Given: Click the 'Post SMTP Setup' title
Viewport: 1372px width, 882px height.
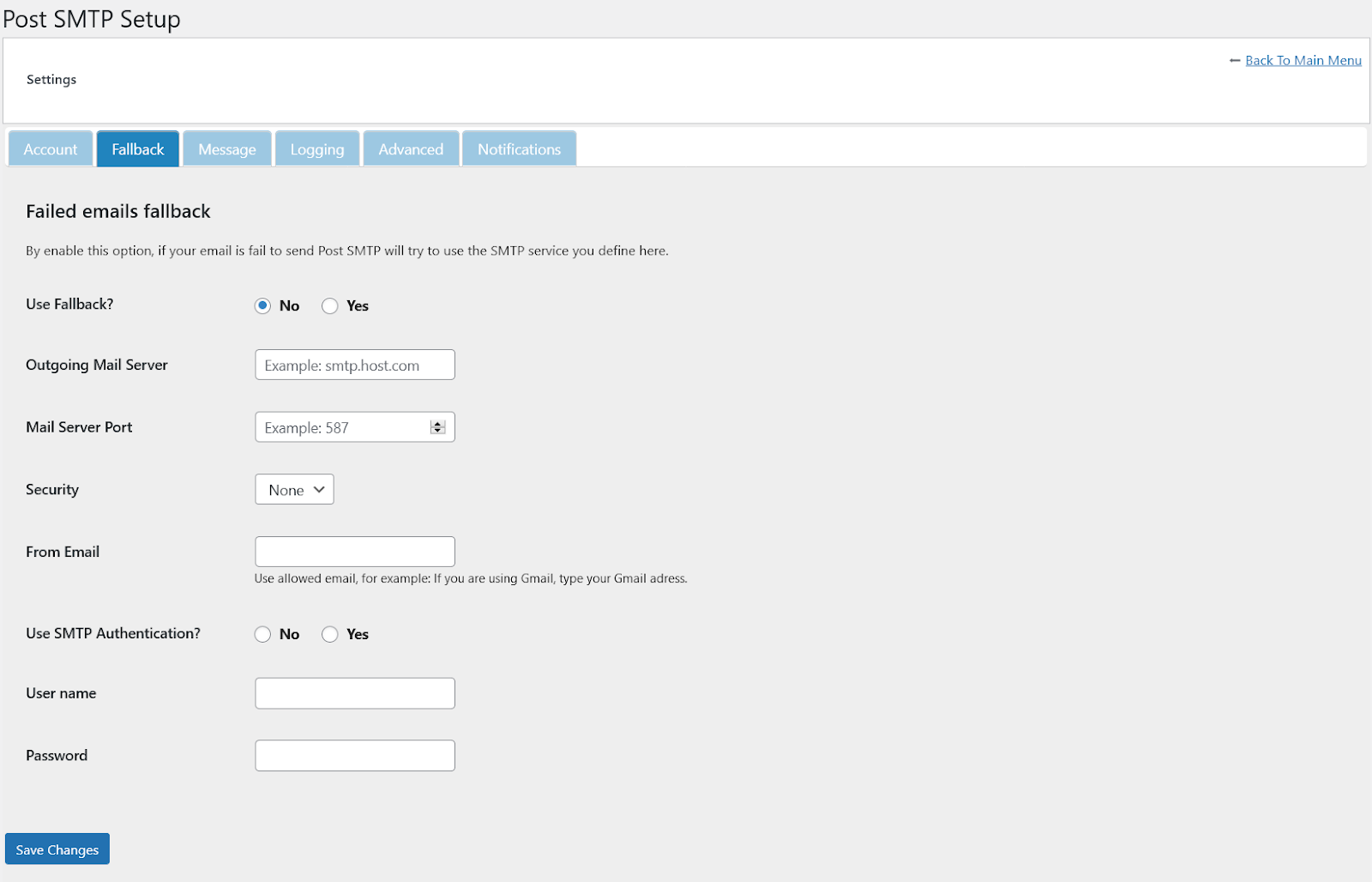Looking at the screenshot, I should tap(92, 19).
